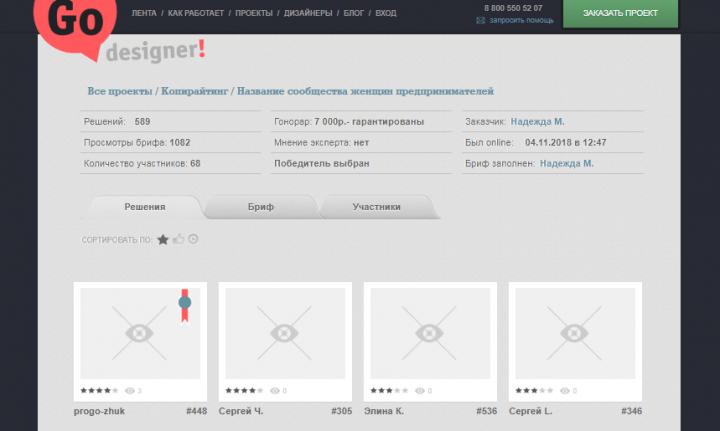
Task: Open КАК РАБОТАЕТ menu item
Action: click(x=196, y=13)
